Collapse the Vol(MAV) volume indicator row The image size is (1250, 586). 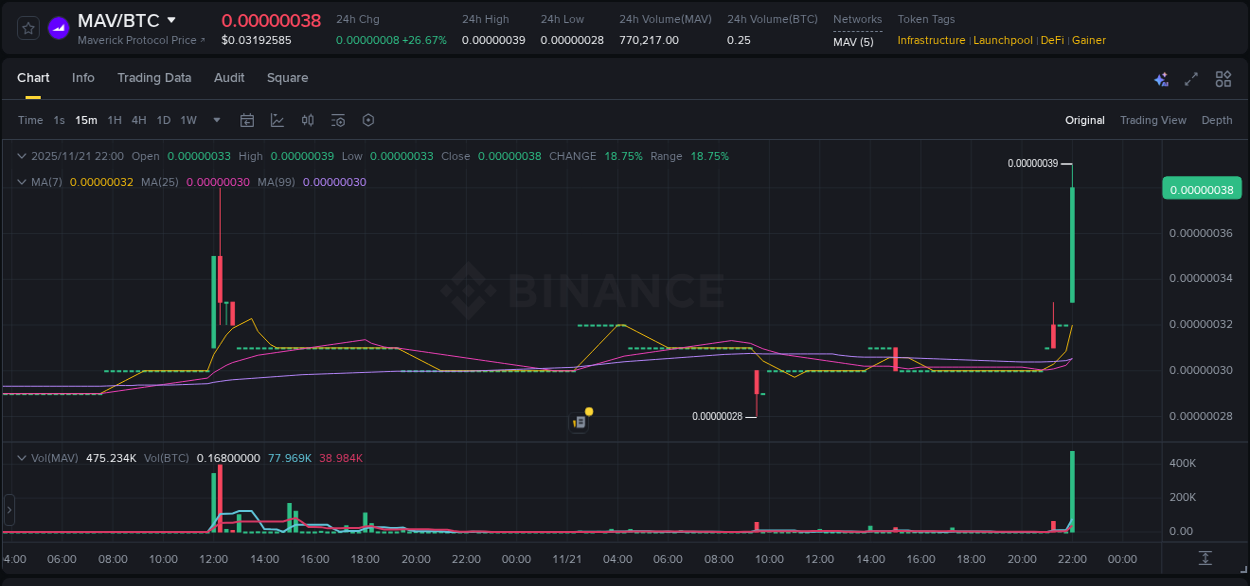pos(22,457)
